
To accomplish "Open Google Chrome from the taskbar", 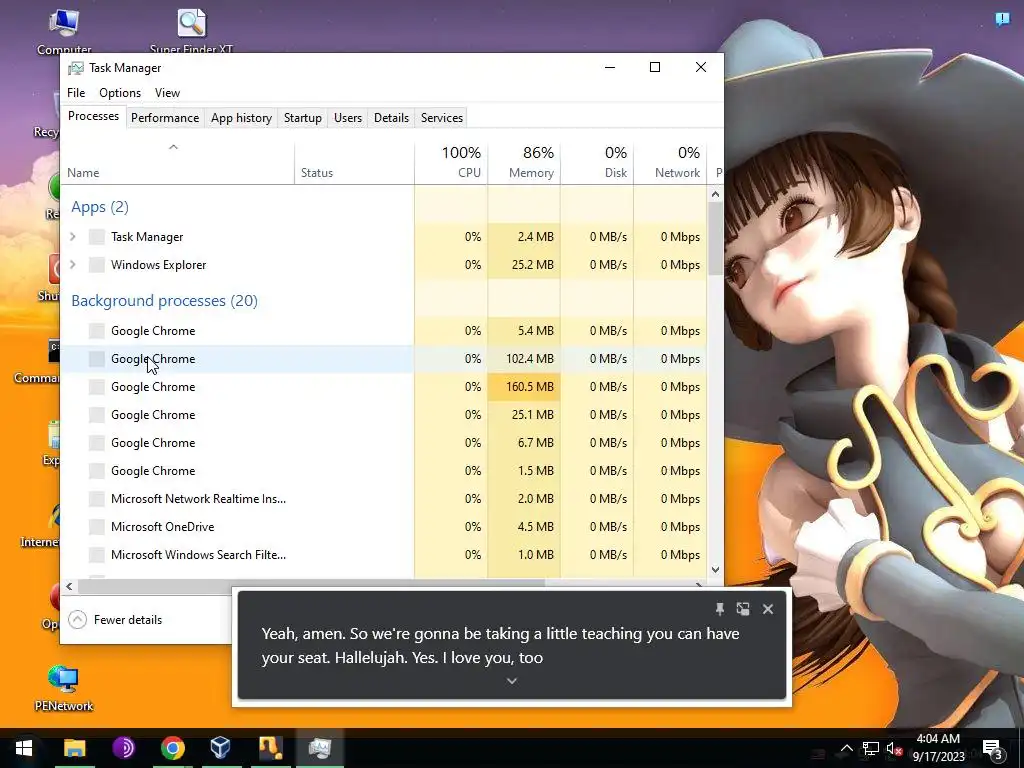I will [172, 748].
